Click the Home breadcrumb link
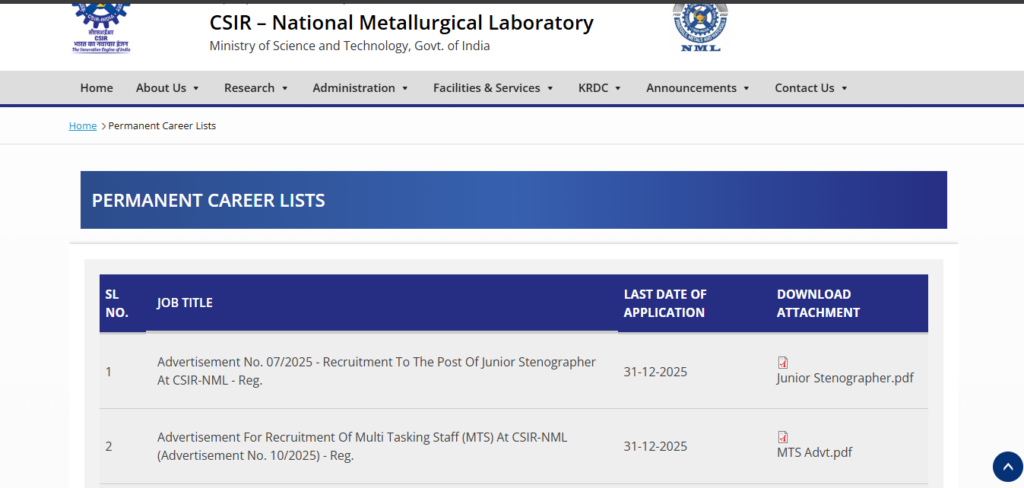 (82, 126)
